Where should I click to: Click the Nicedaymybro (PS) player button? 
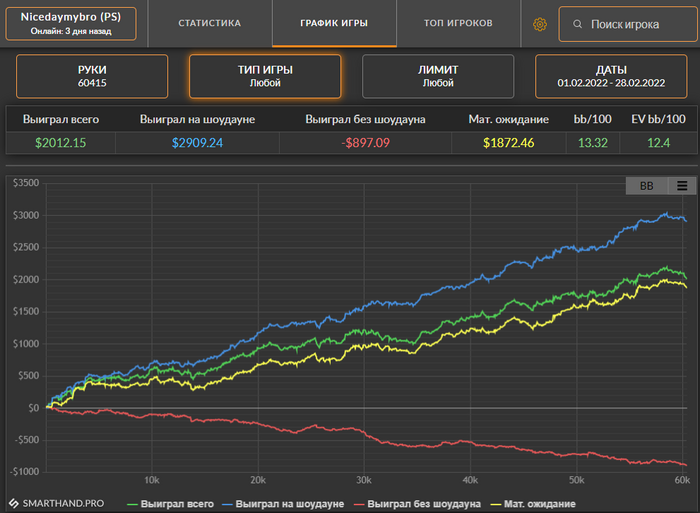(71, 24)
